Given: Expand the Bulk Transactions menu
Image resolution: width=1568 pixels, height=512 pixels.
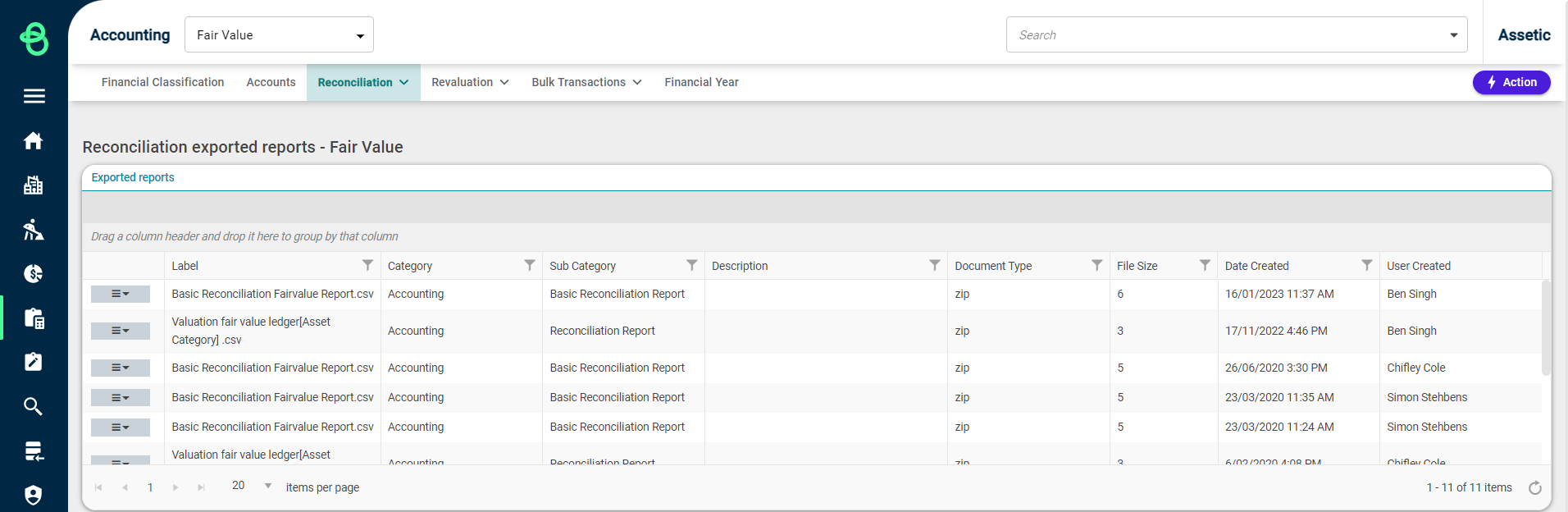Looking at the screenshot, I should tap(586, 82).
